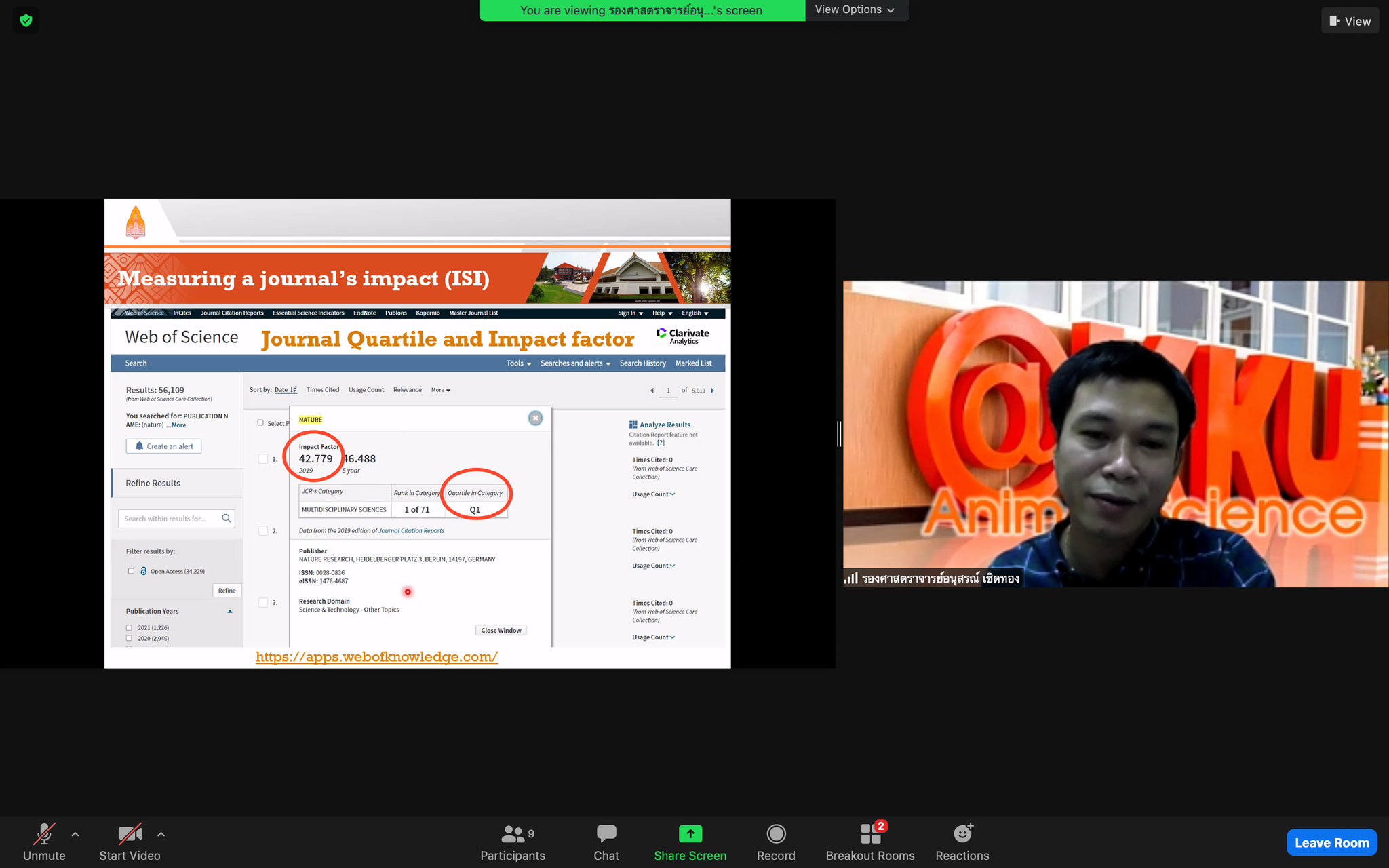The height and width of the screenshot is (868, 1389).
Task: Click the presenter's video thumbnail
Action: point(1115,433)
